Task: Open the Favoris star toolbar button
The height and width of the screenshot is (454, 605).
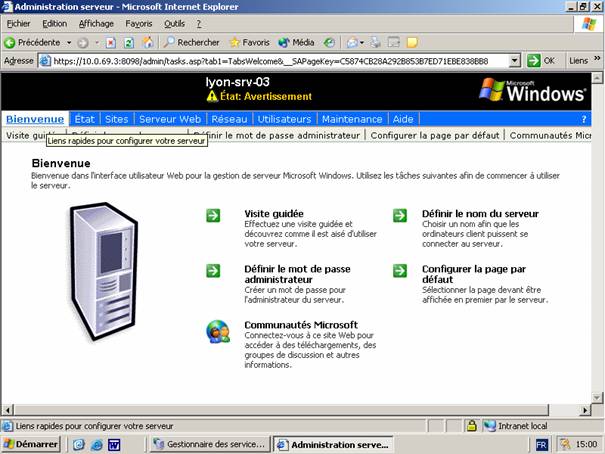Action: pos(250,43)
